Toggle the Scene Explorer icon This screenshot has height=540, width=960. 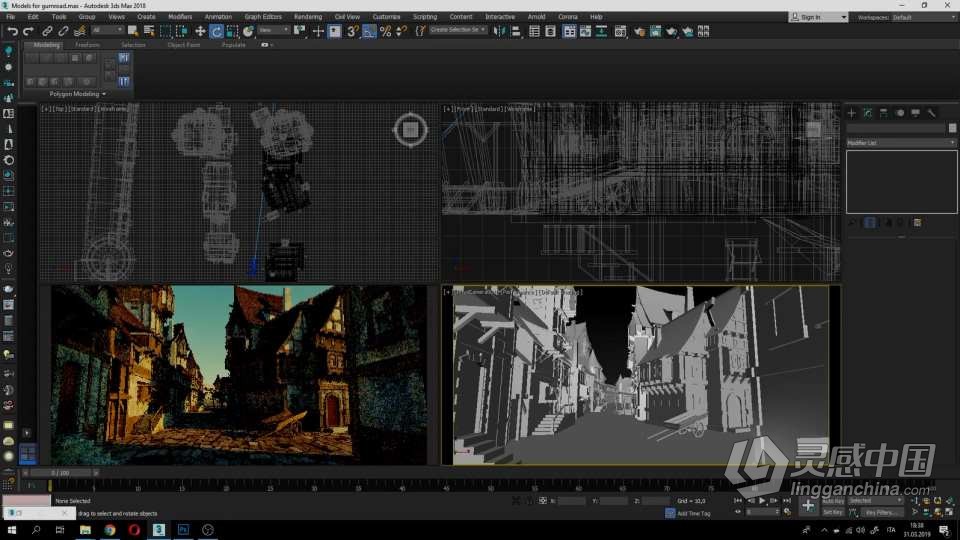(x=534, y=31)
